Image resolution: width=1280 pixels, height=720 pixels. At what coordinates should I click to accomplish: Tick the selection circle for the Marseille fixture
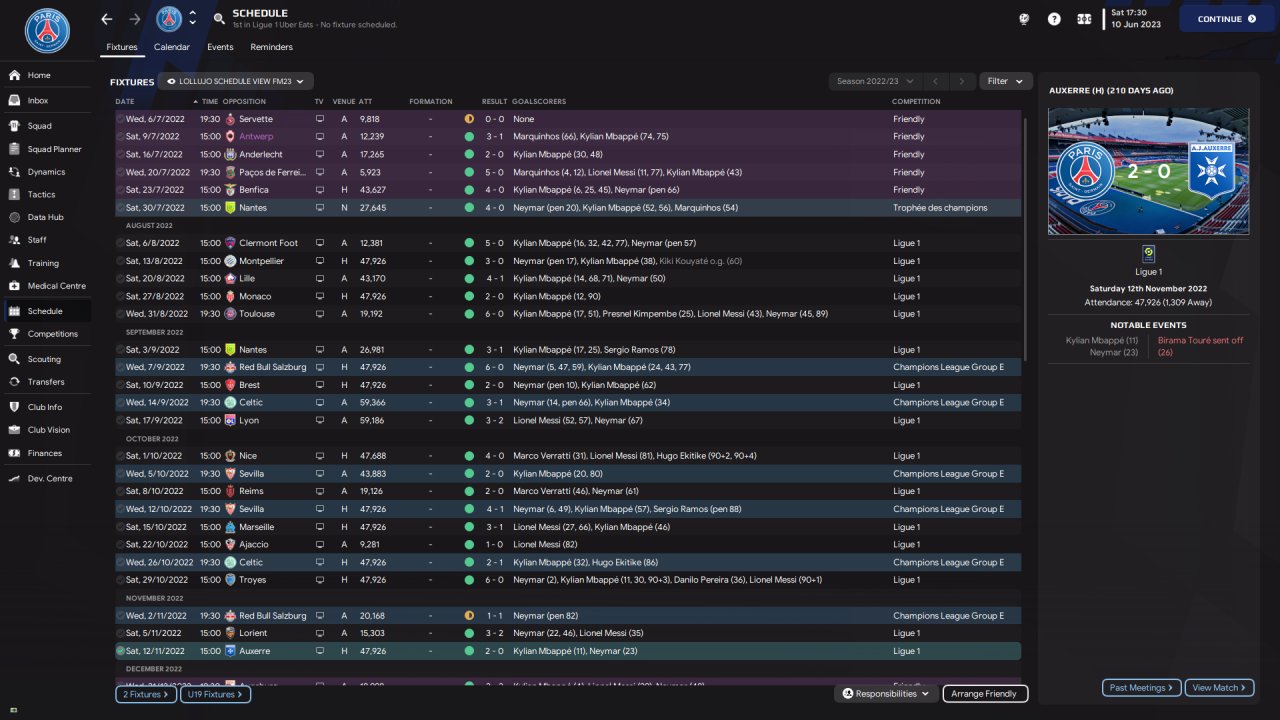[x=120, y=527]
